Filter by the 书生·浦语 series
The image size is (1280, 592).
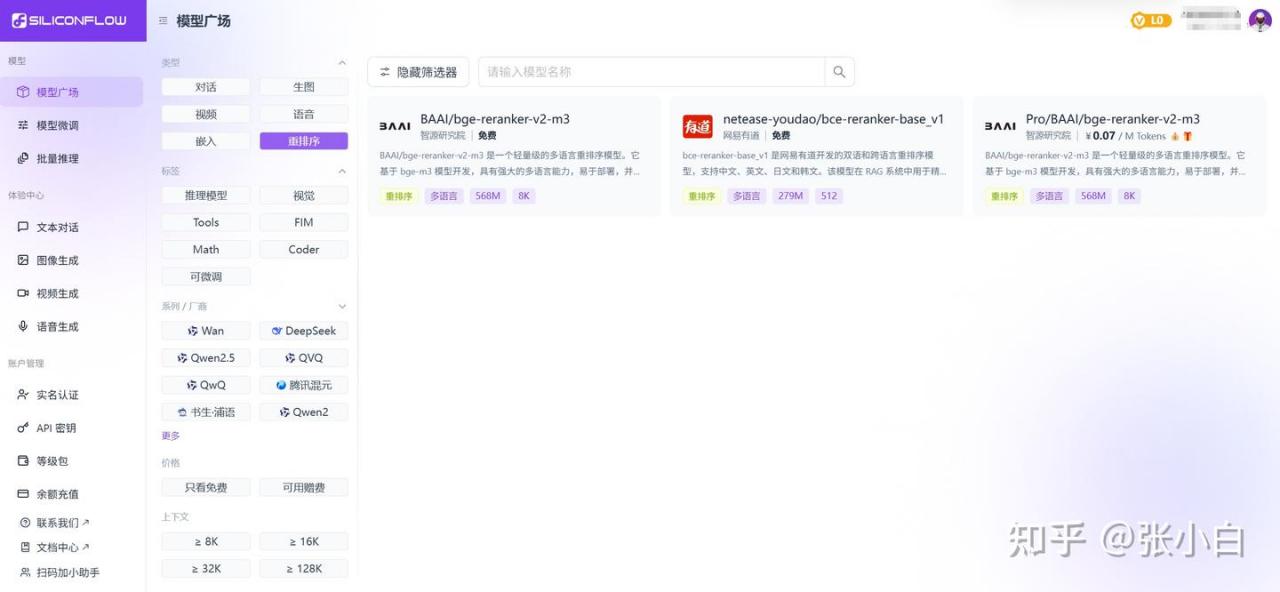pos(206,412)
